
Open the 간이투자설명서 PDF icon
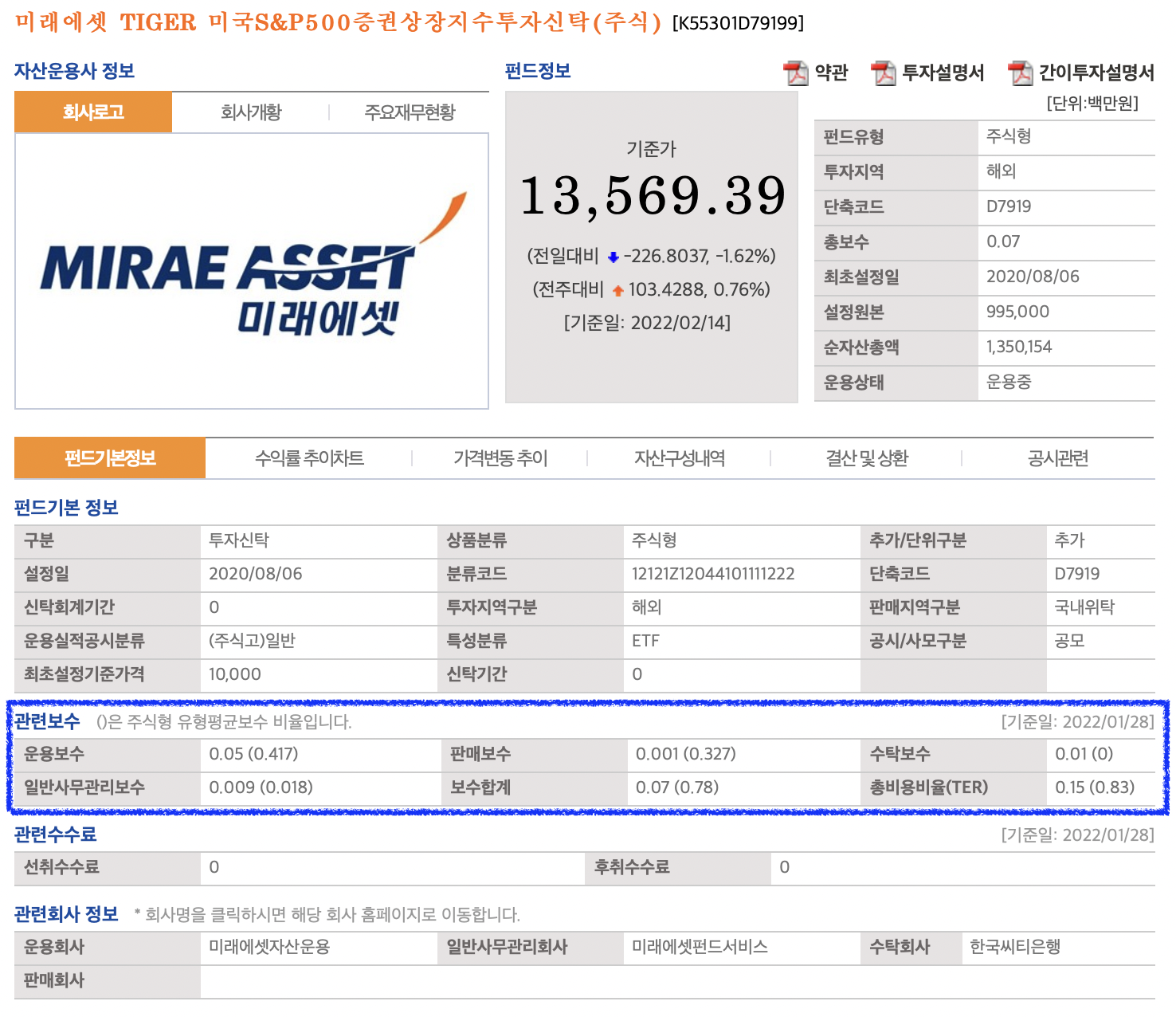click(x=1020, y=73)
